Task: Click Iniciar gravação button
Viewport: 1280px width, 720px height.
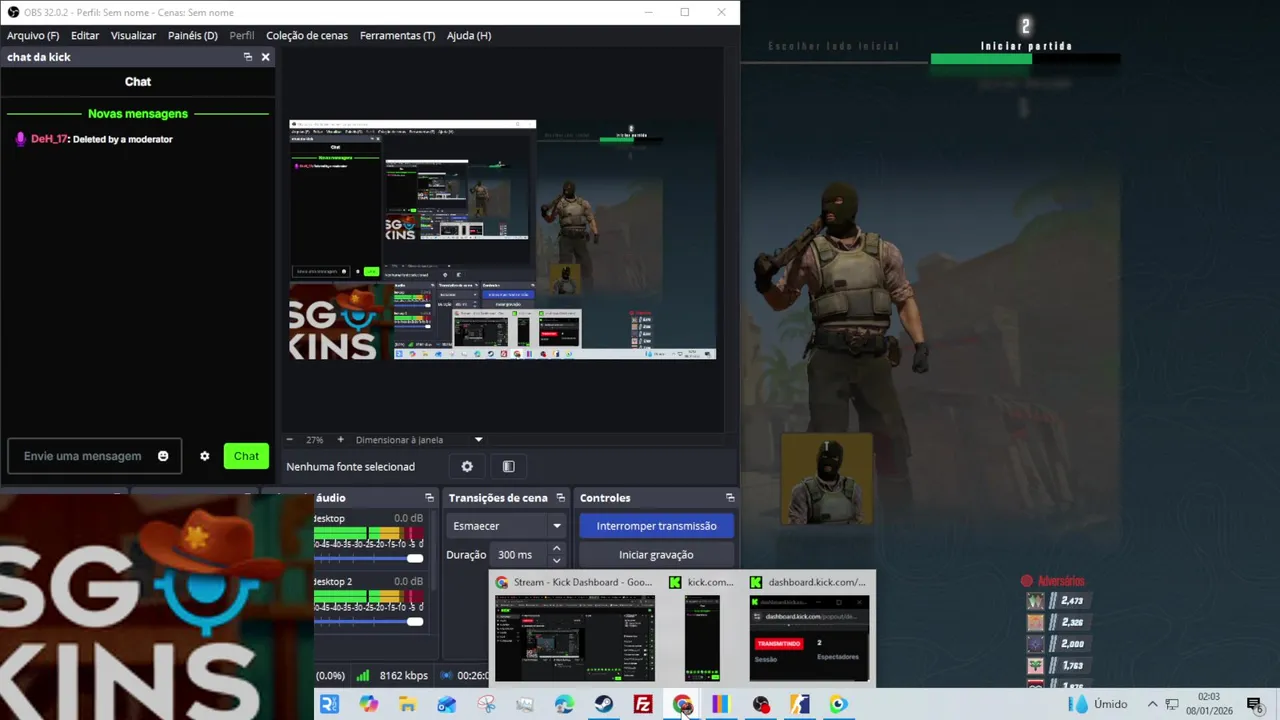Action: (x=656, y=555)
